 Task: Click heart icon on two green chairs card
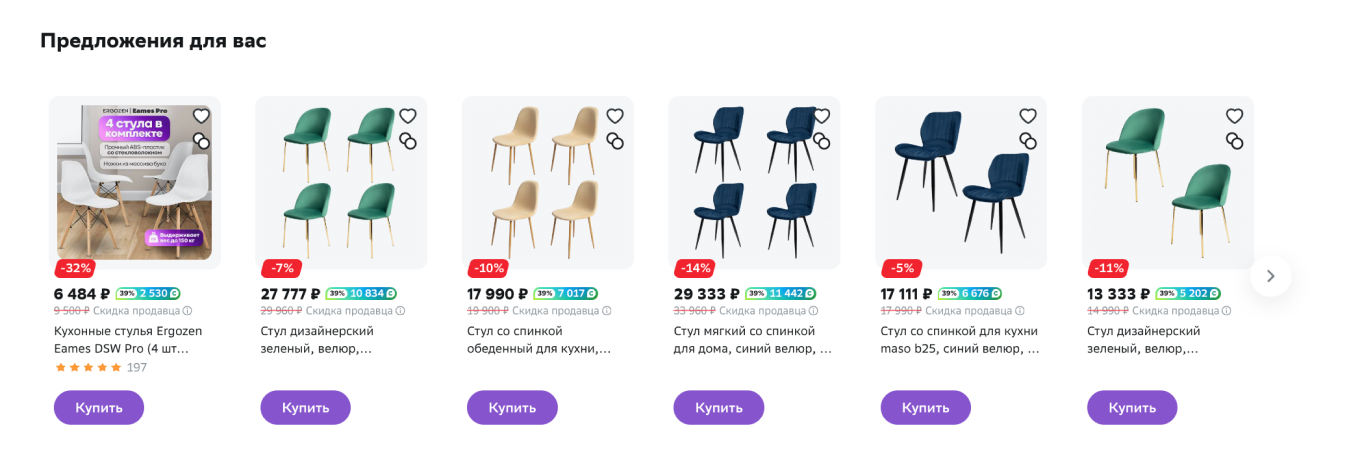(x=1234, y=116)
